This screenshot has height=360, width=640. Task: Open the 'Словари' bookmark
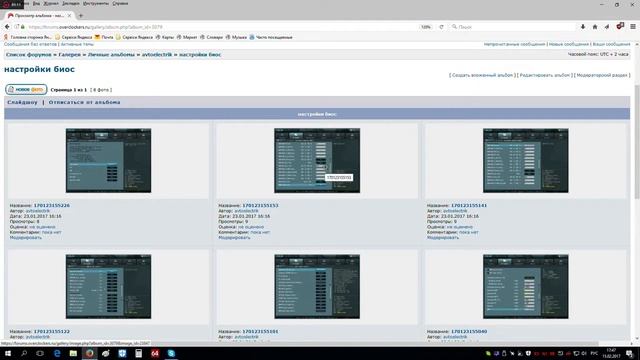211,37
